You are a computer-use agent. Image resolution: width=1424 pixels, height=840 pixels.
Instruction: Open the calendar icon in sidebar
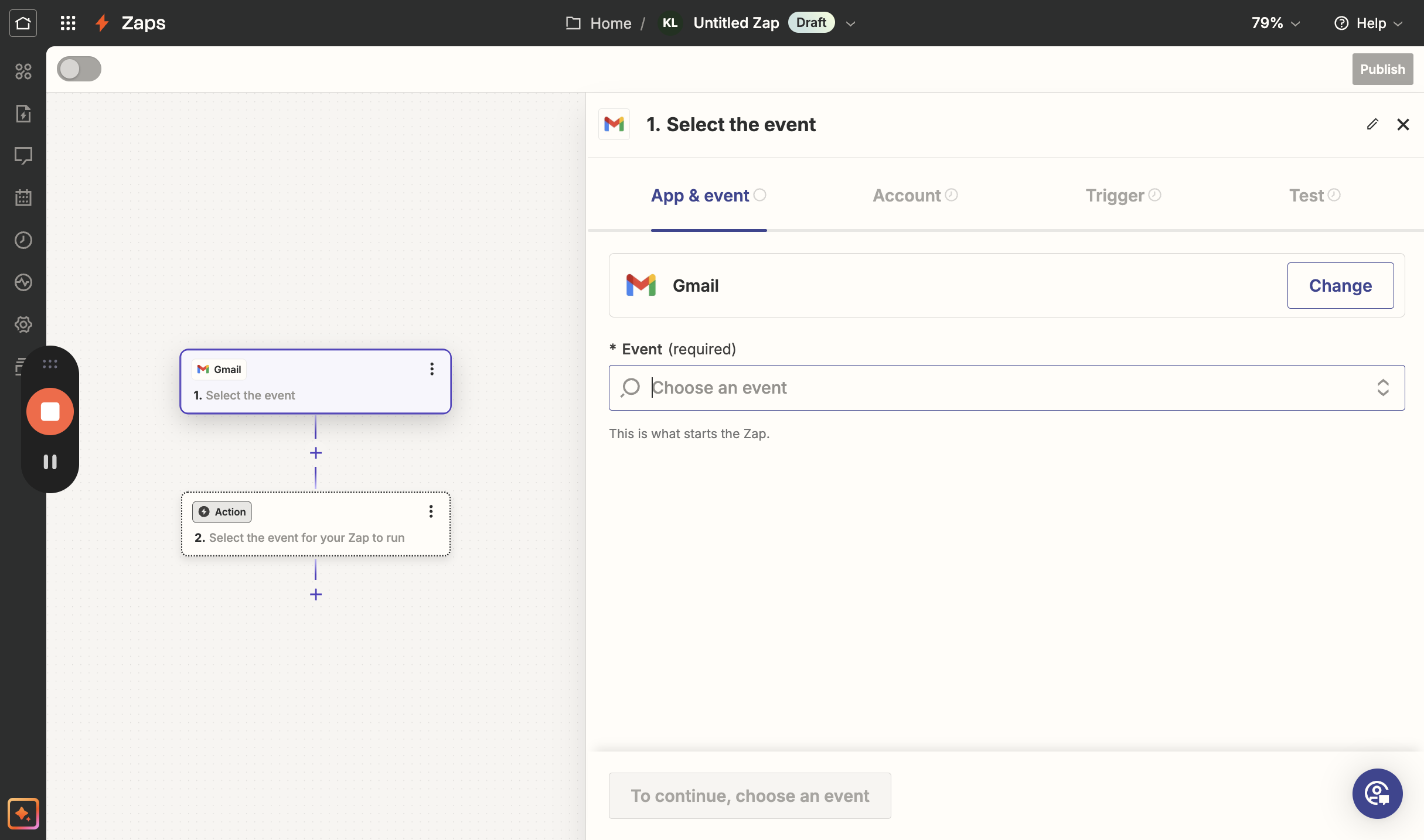pos(23,198)
